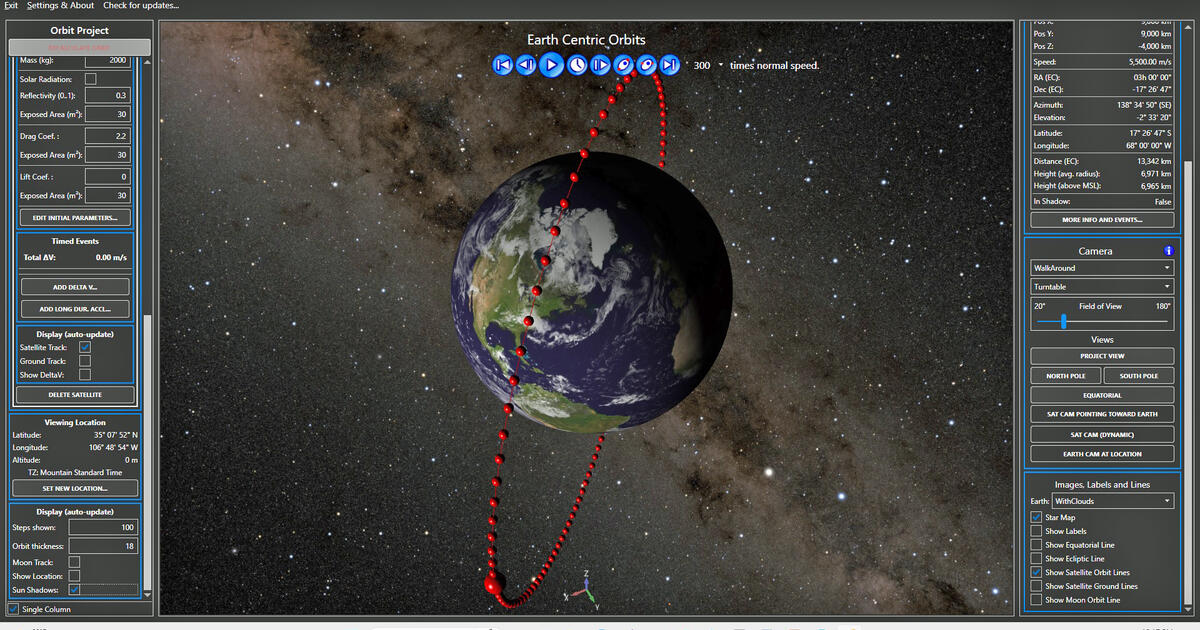Step the simulation forward one frame
1200x630 pixels.
point(599,66)
